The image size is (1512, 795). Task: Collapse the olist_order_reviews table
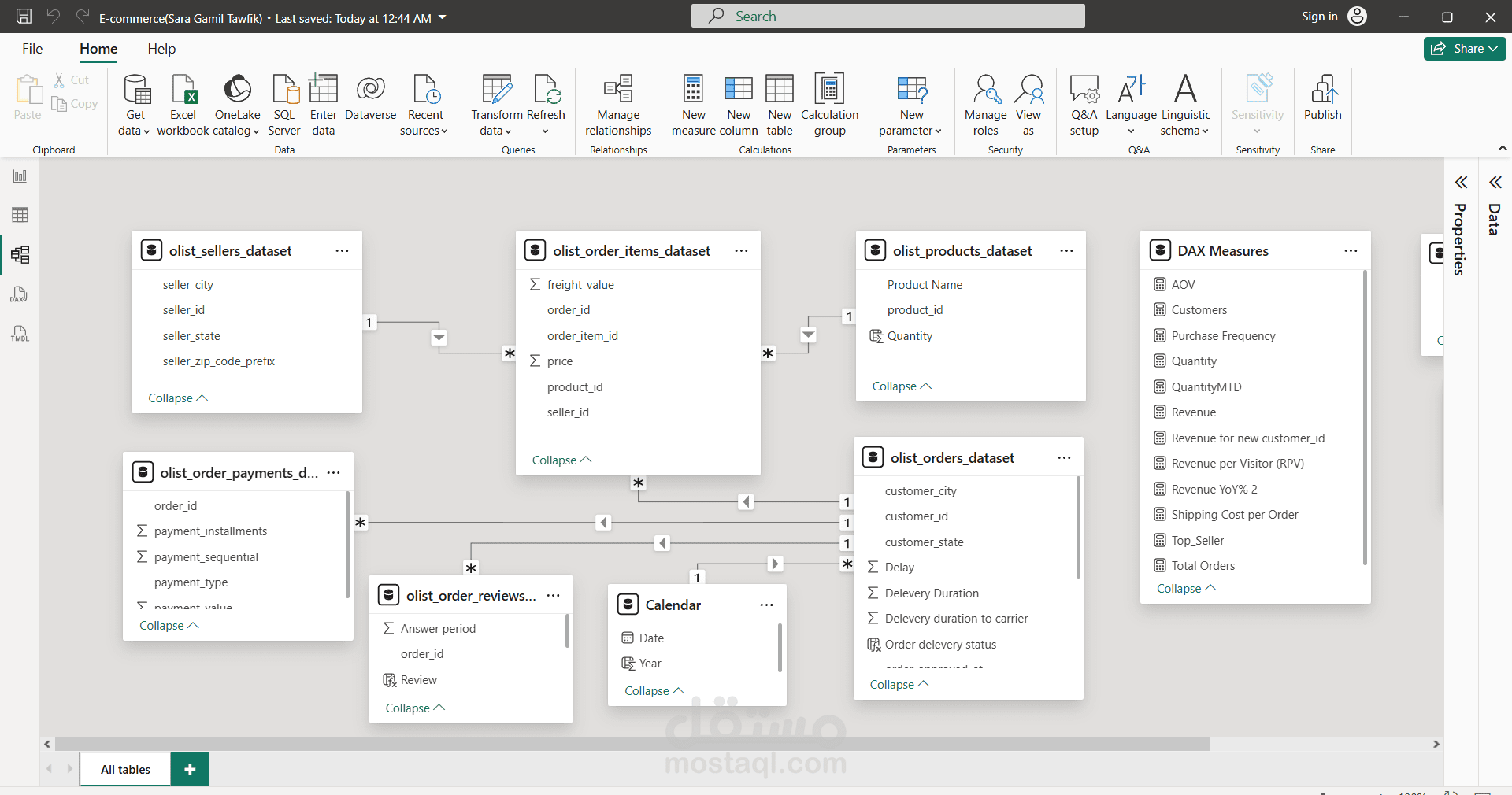coord(415,708)
